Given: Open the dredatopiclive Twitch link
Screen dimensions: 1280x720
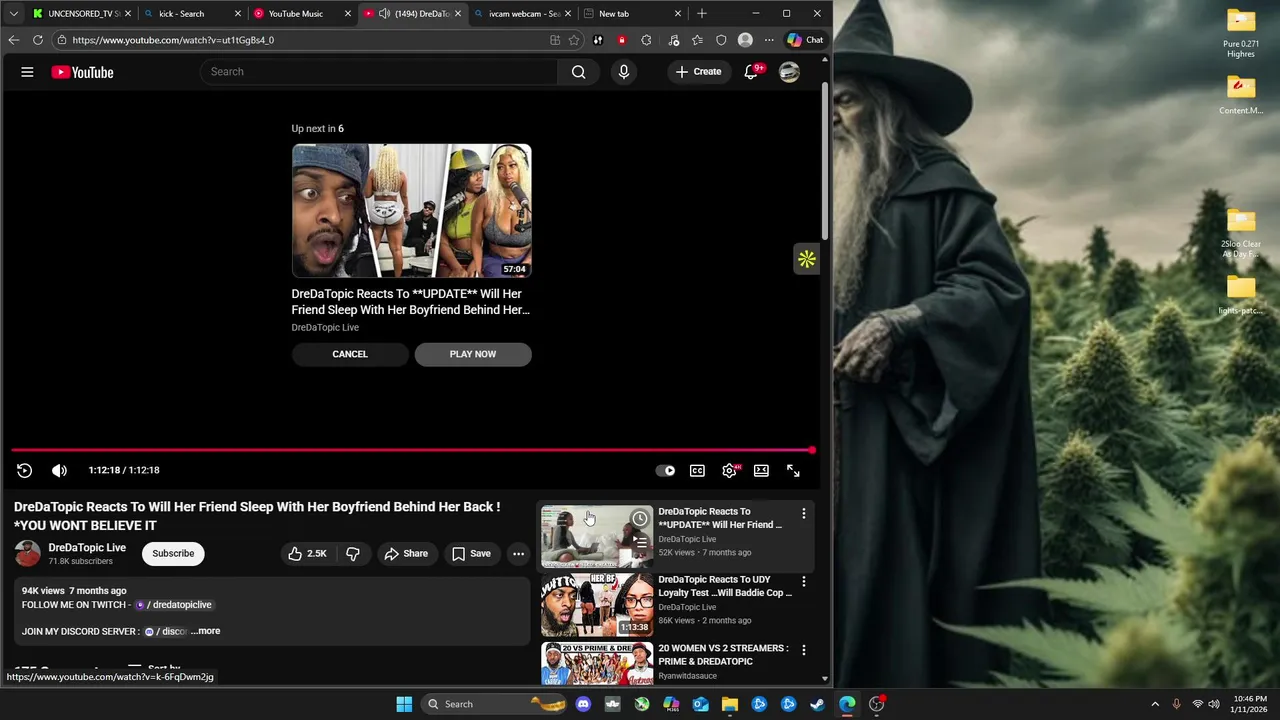Looking at the screenshot, I should pos(174,605).
